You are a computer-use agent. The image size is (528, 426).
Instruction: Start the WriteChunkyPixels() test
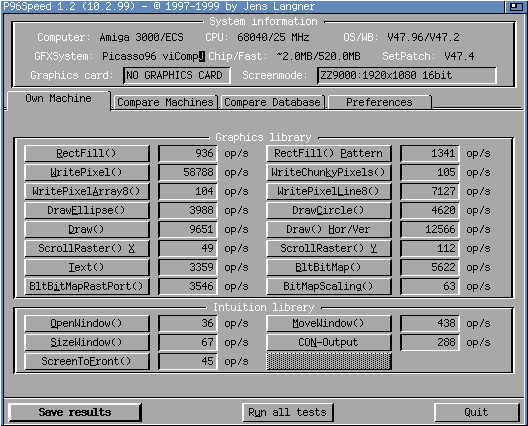[x=329, y=172]
